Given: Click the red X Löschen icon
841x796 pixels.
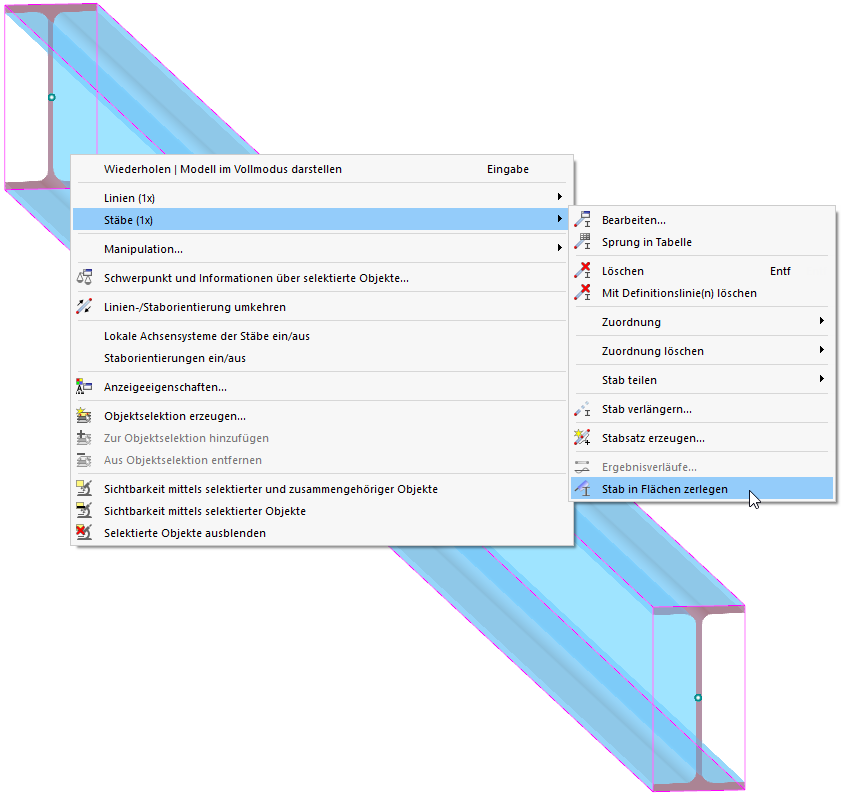Looking at the screenshot, I should point(582,270).
